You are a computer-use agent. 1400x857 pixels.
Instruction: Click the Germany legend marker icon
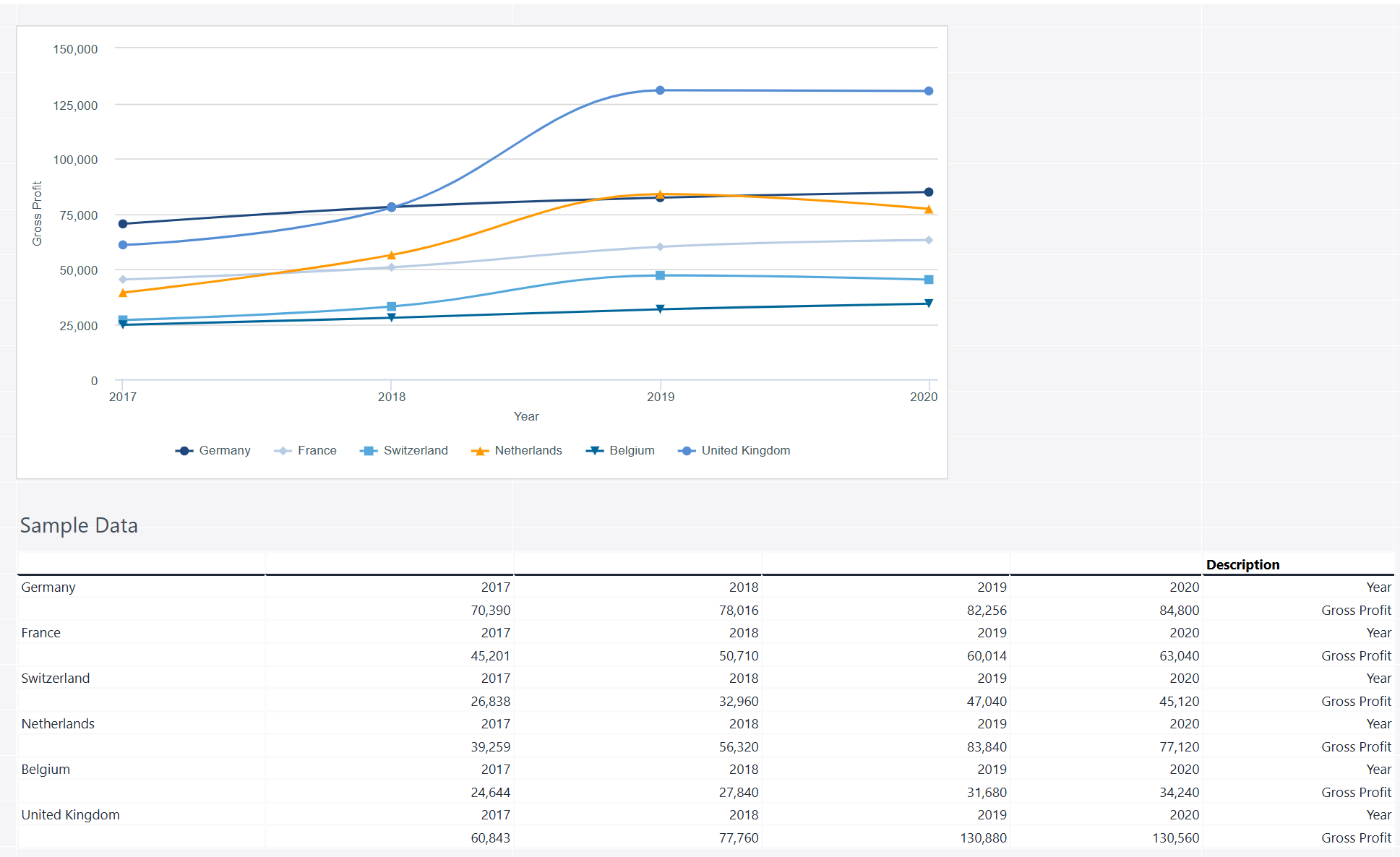[x=184, y=451]
